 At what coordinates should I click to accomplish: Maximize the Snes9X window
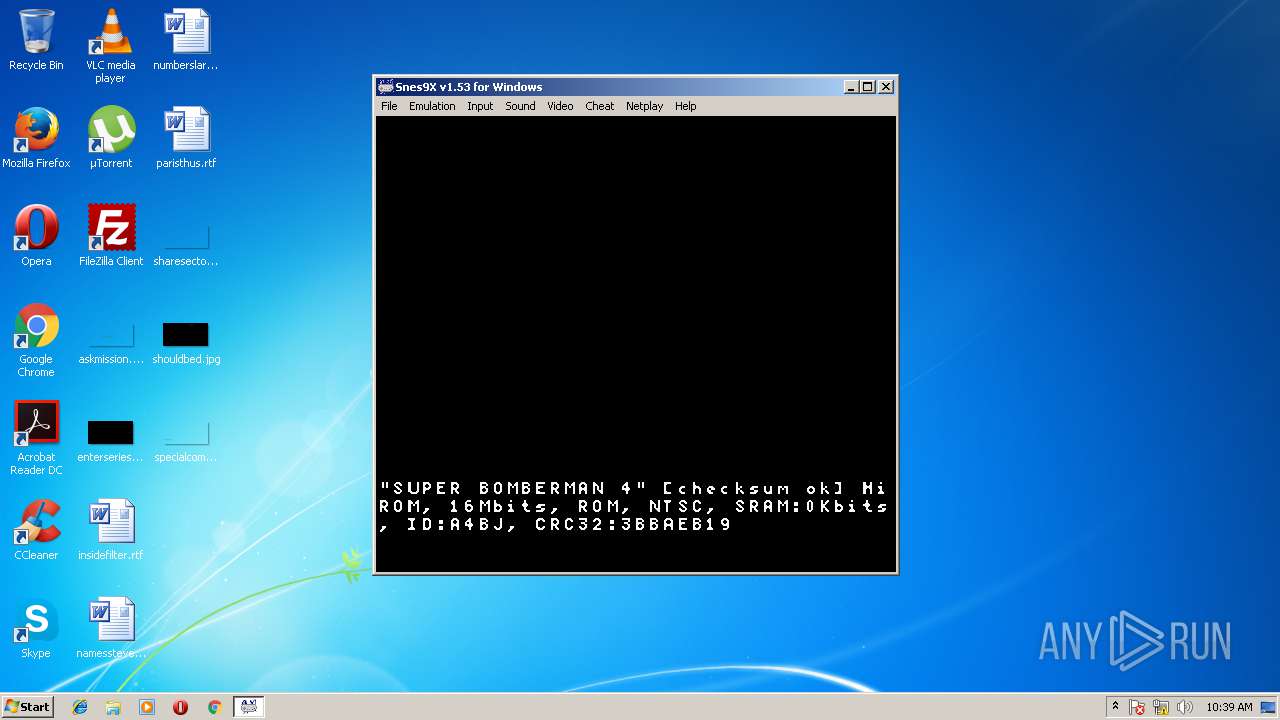click(868, 87)
